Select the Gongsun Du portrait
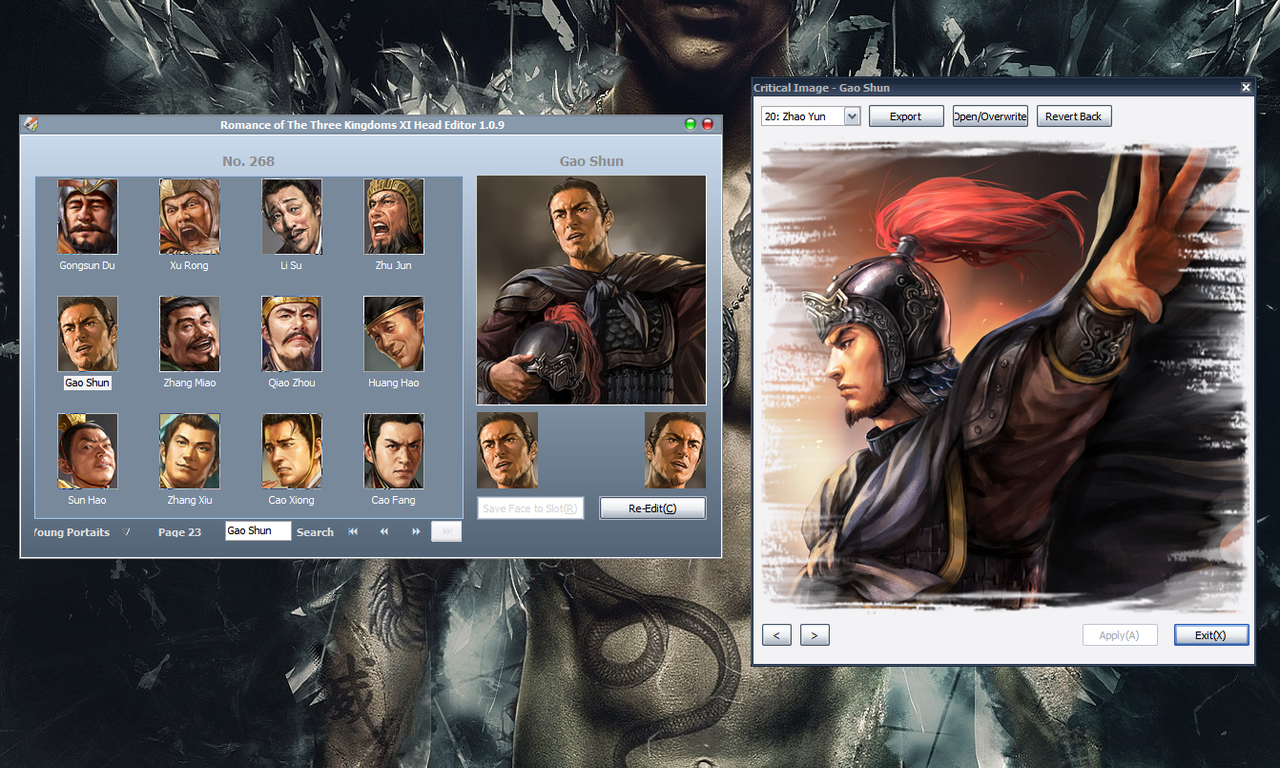This screenshot has height=768, width=1280. 88,216
